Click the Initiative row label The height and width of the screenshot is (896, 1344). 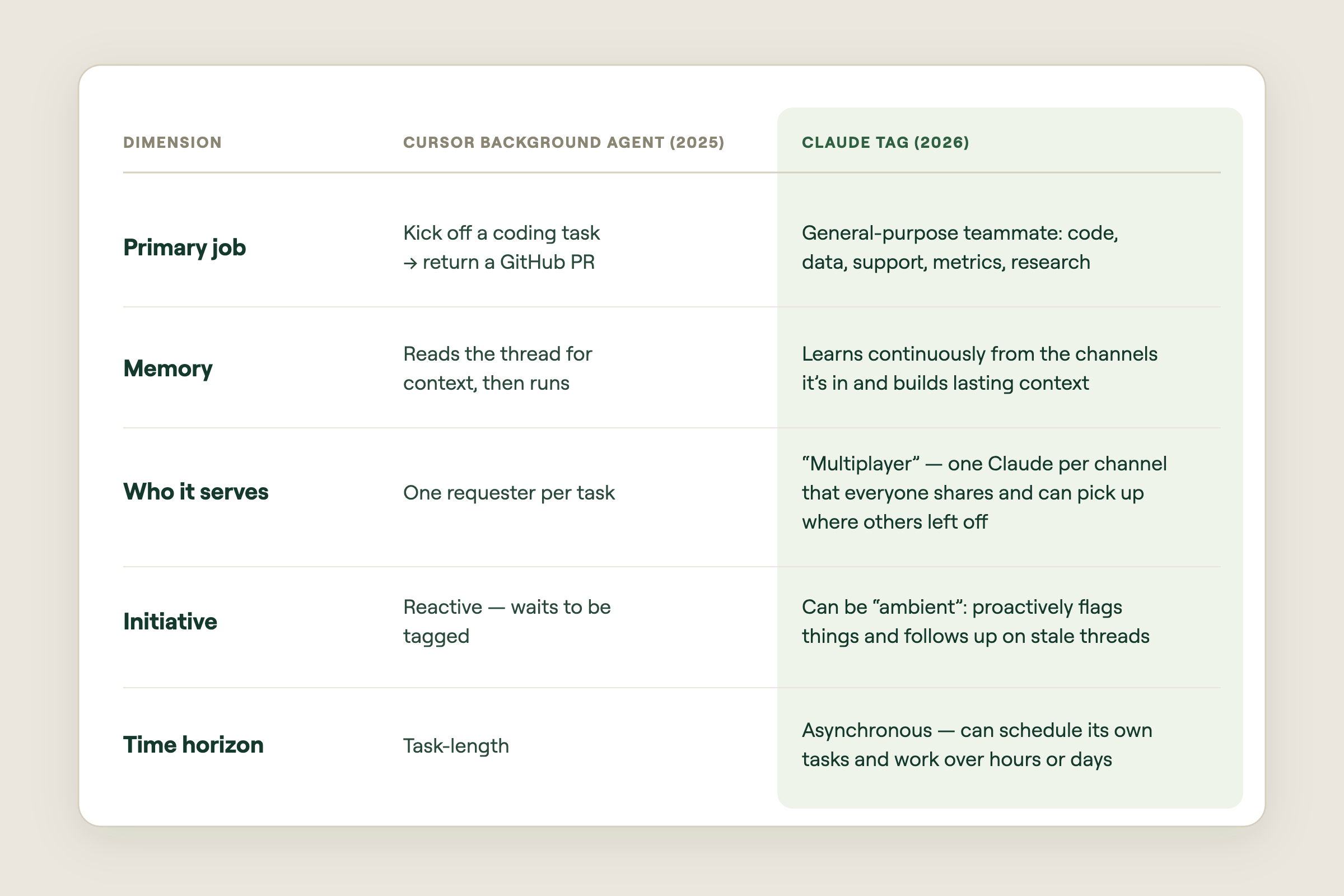click(x=170, y=621)
